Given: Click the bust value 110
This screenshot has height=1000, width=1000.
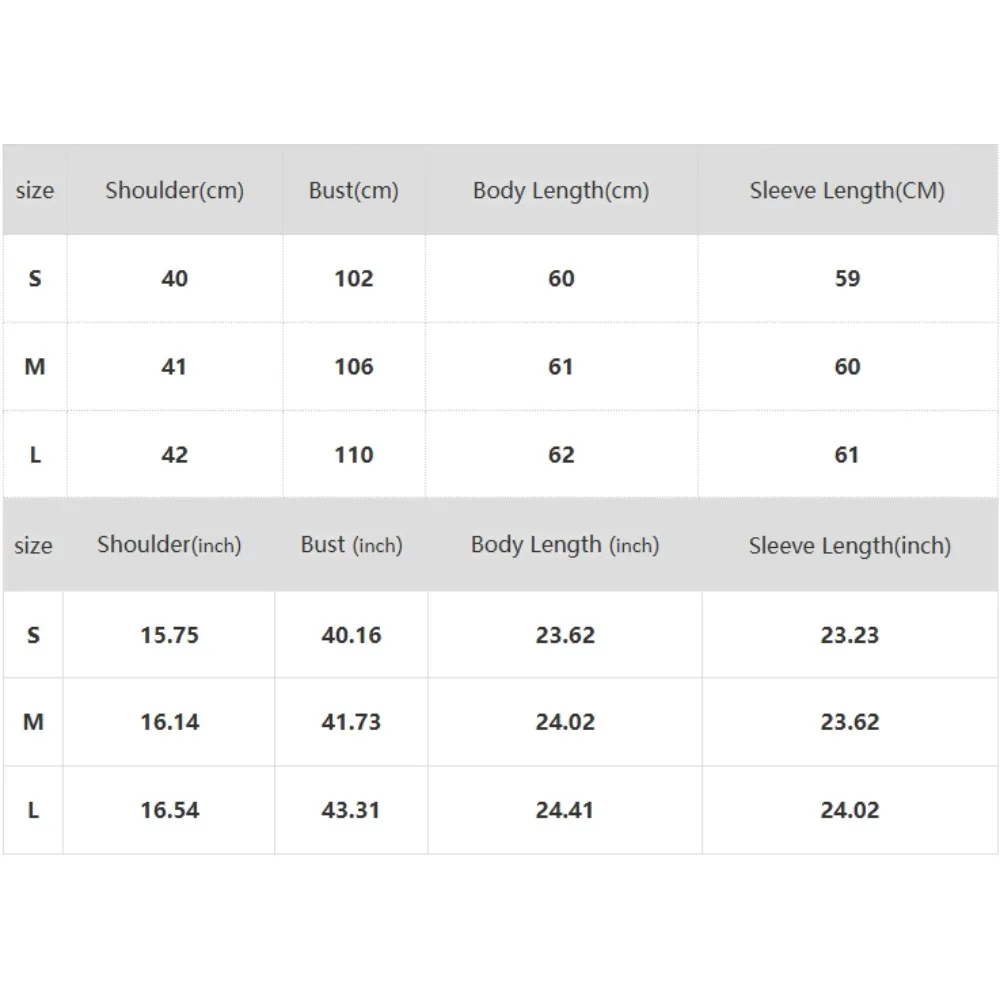Looking at the screenshot, I should pos(353,455).
